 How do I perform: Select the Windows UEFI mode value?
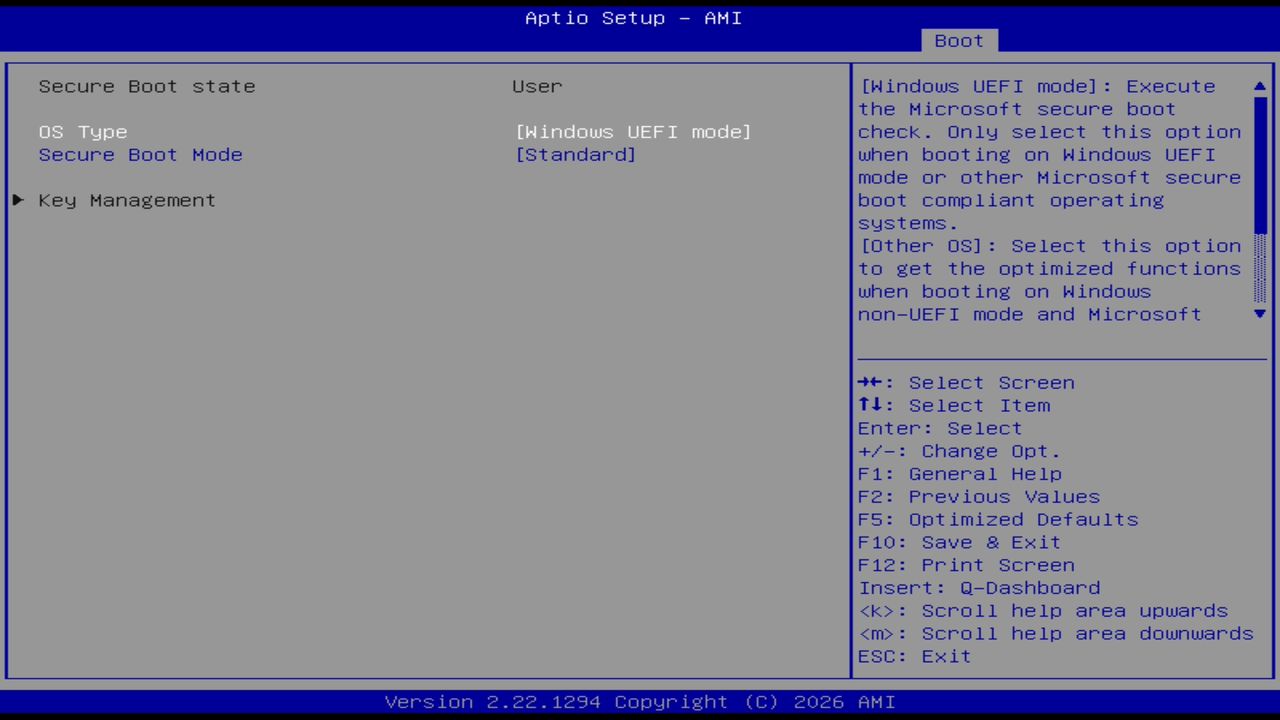[633, 131]
